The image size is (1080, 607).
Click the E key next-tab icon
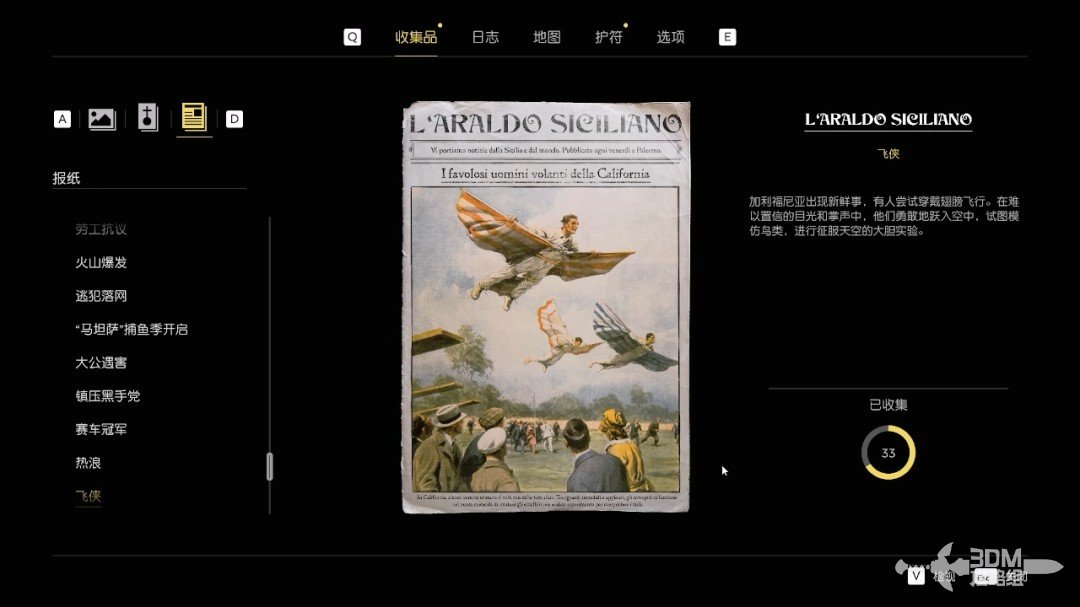tap(727, 37)
